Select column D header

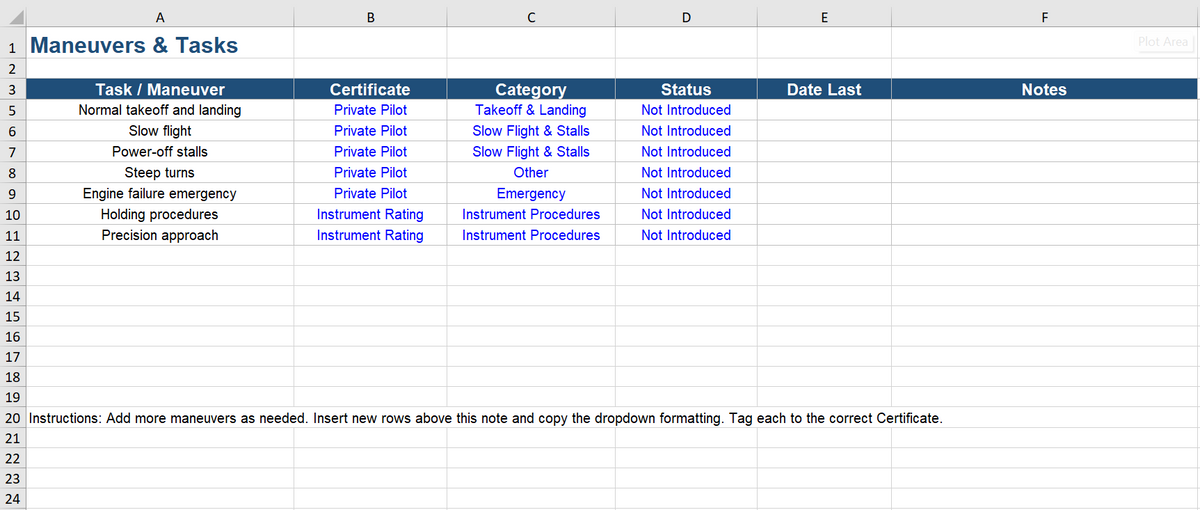point(686,15)
